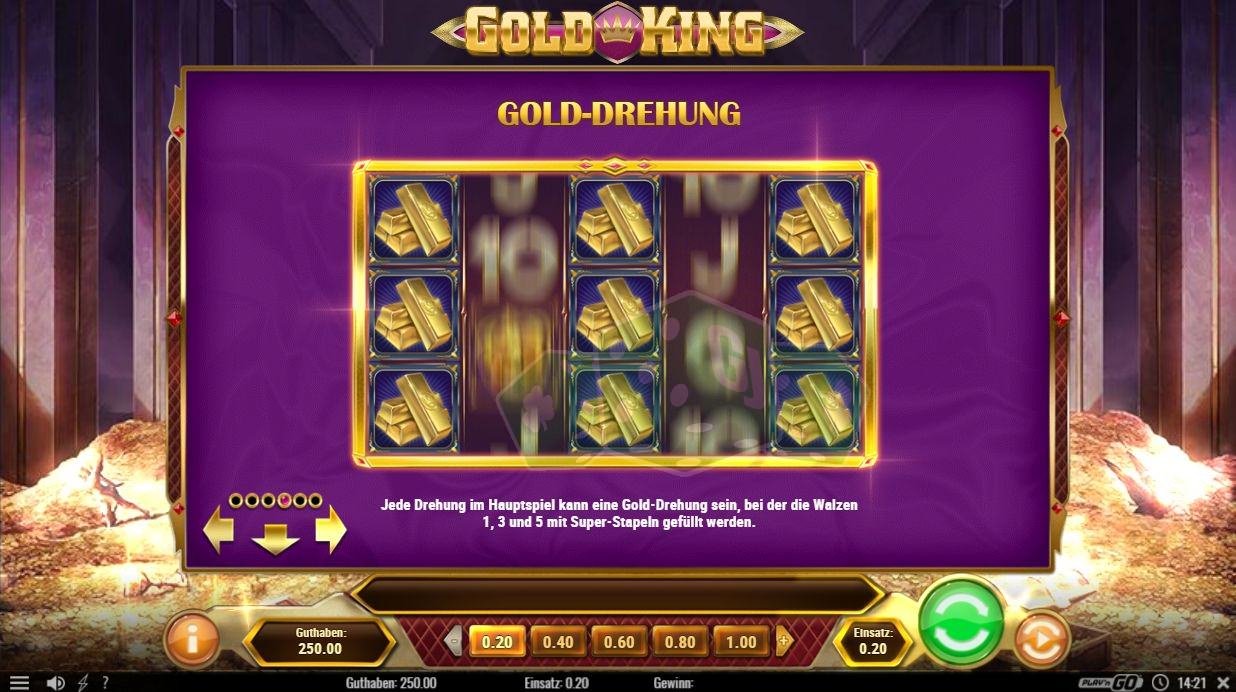The image size is (1236, 692).
Task: Open the orange info paytable button
Action: point(192,640)
